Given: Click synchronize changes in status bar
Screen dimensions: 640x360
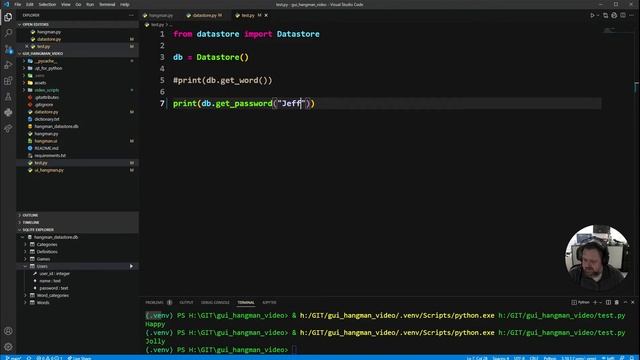Looking at the screenshot, I should (29, 358).
